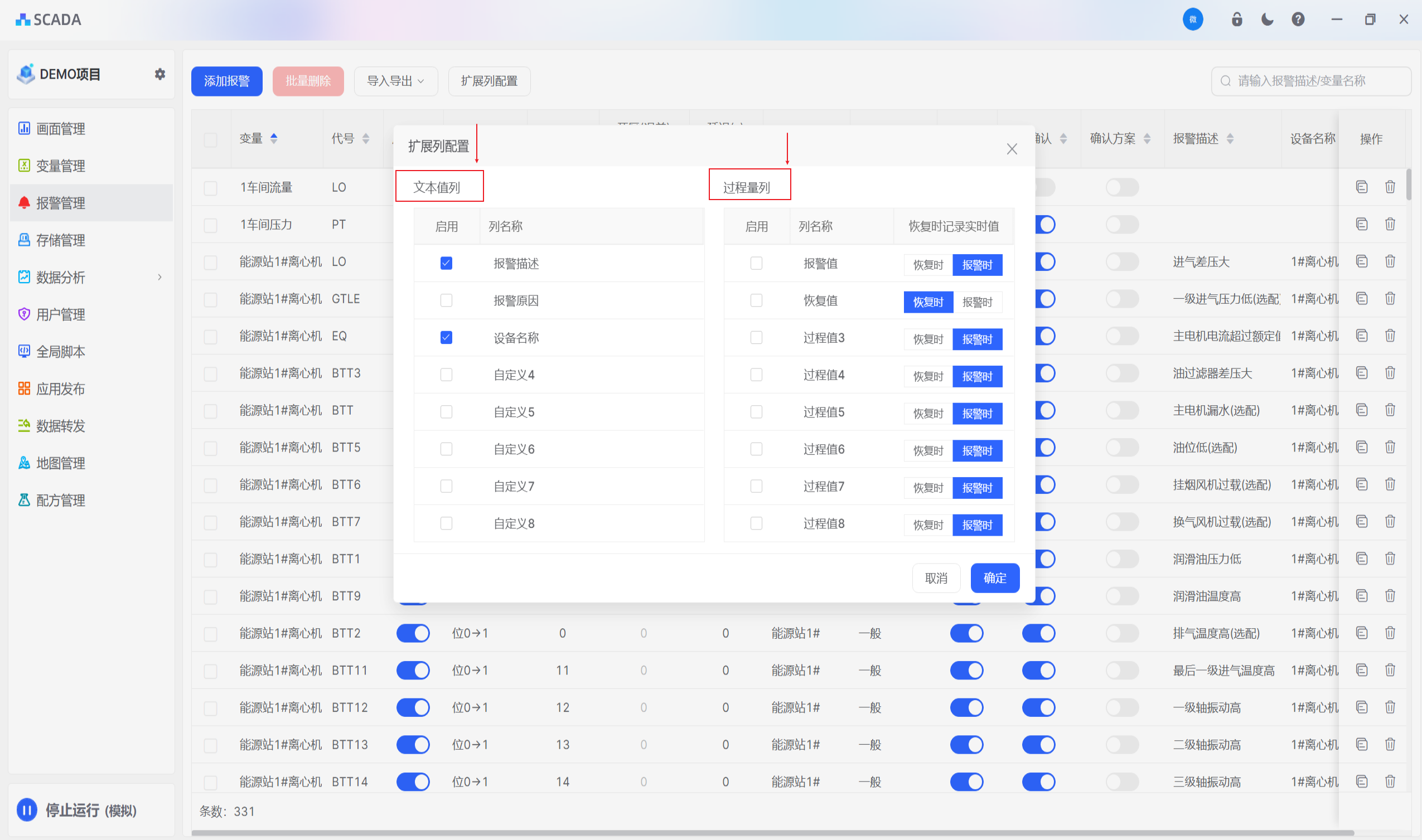Go to 存储管理 sidebar item
The width and height of the screenshot is (1422, 840).
point(61,240)
